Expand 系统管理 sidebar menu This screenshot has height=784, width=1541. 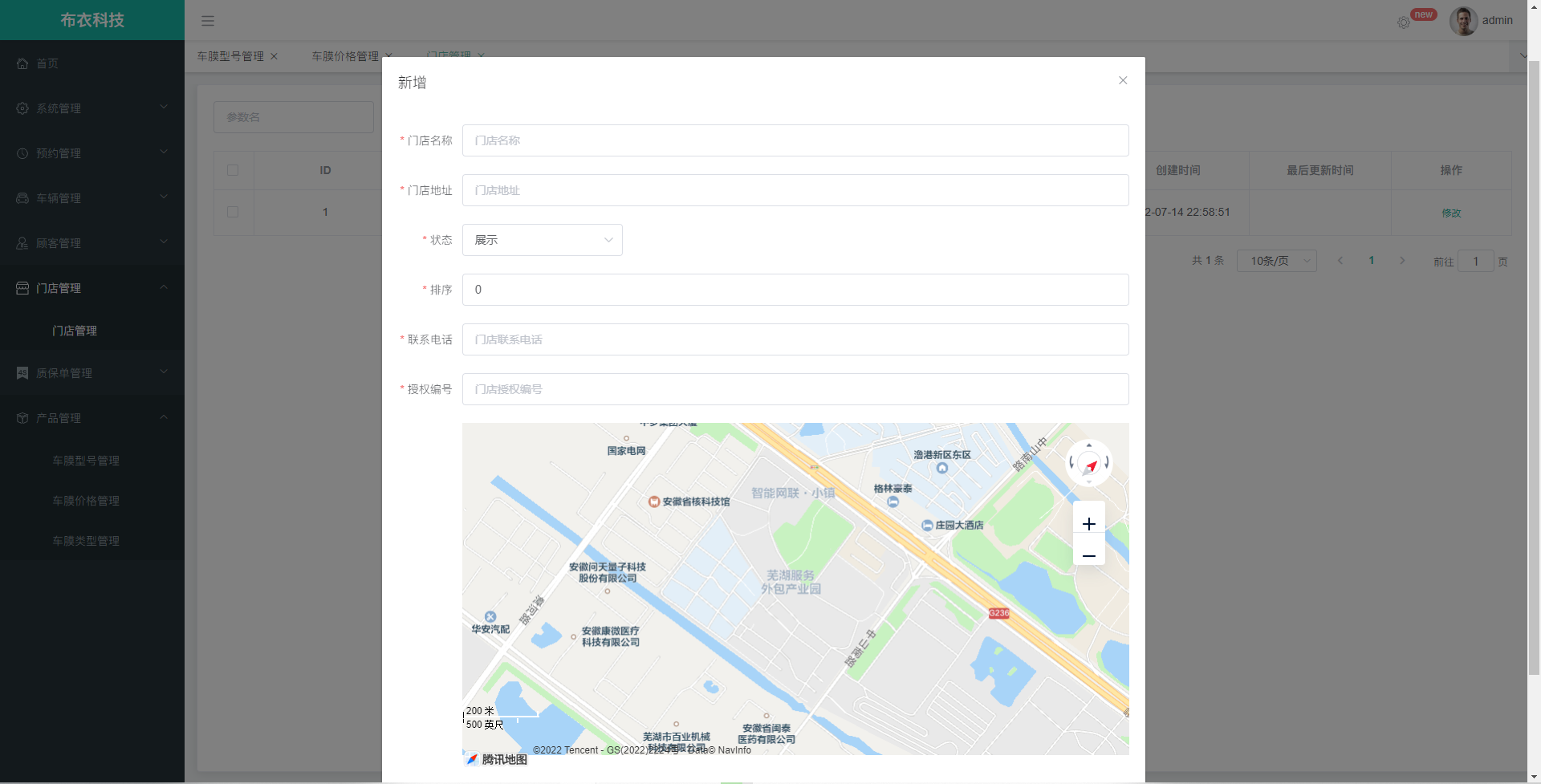point(92,108)
